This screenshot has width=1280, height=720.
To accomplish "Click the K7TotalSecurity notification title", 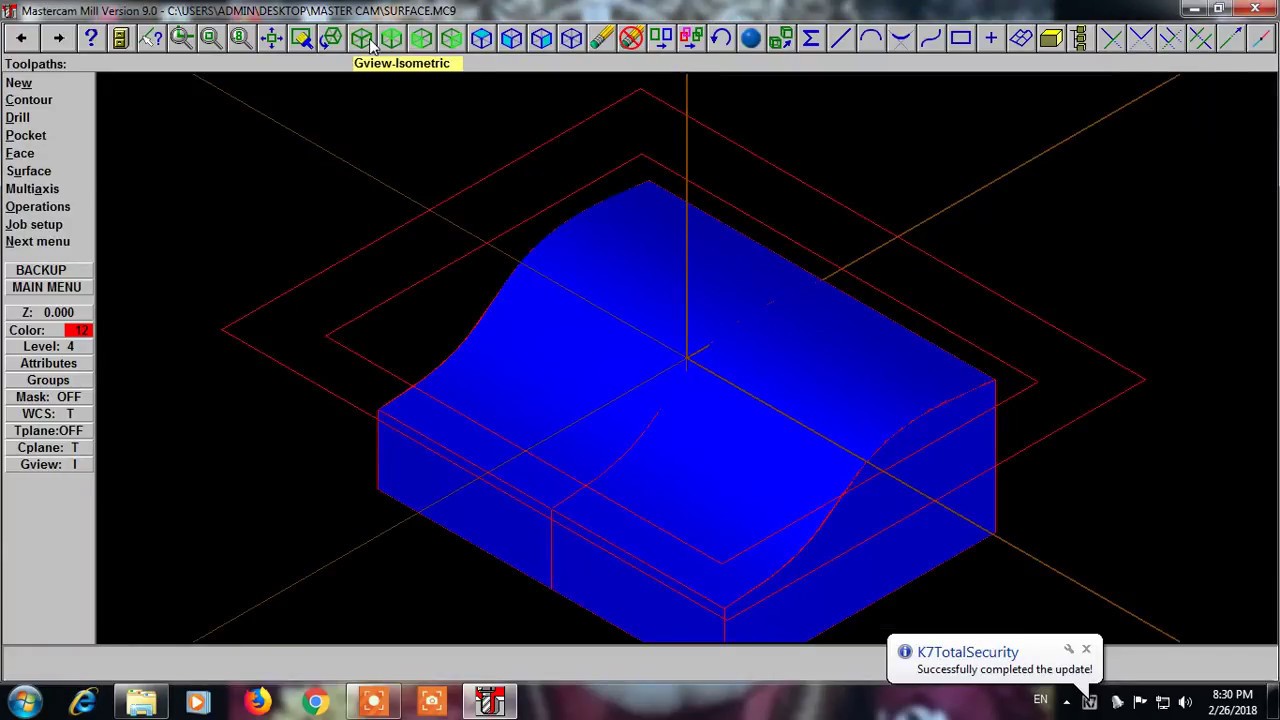I will click(x=968, y=652).
